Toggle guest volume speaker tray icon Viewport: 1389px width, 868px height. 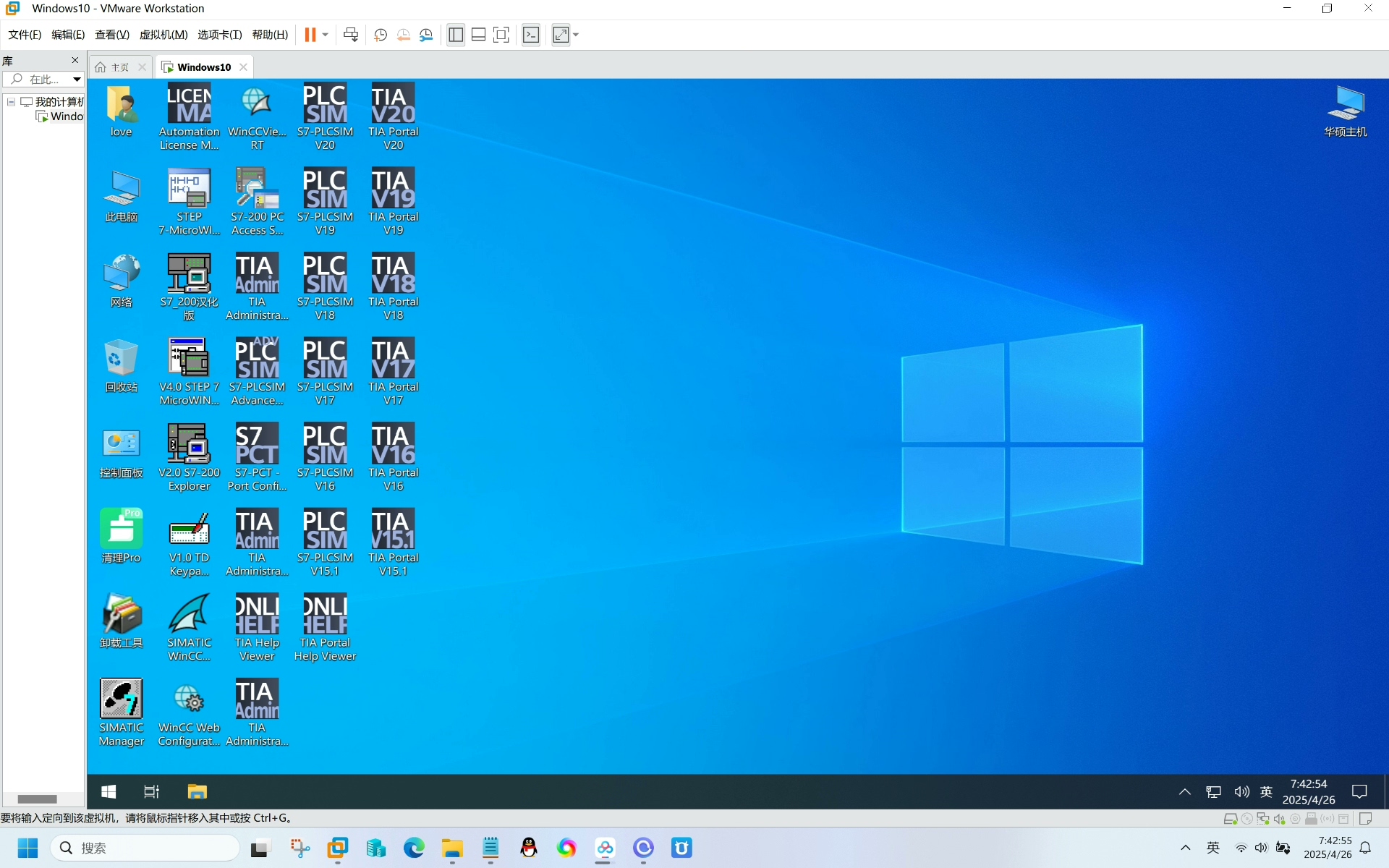[x=1241, y=791]
